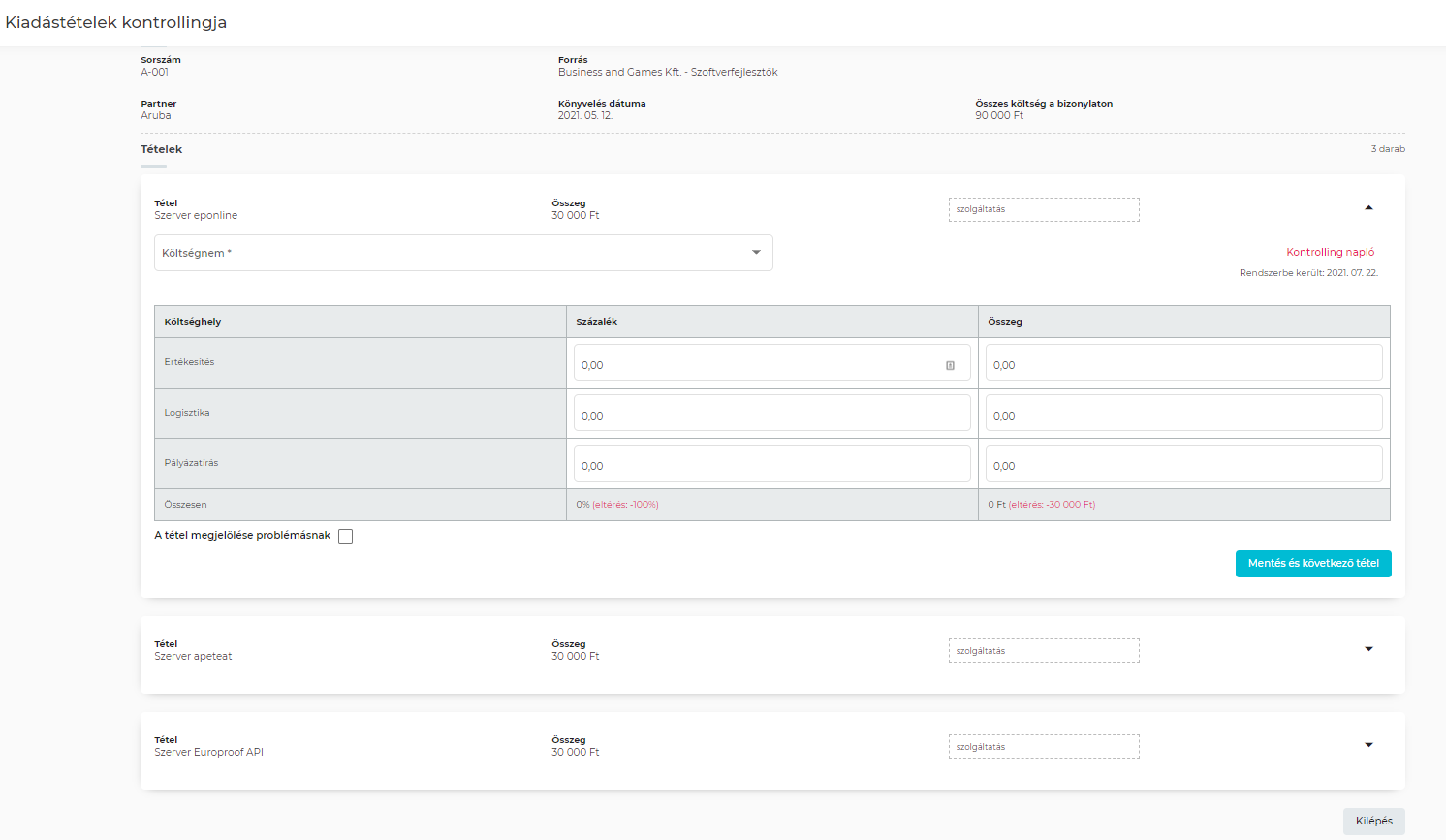Click the serial number 'A-001'
Viewport: 1446px width, 840px height.
pos(154,72)
